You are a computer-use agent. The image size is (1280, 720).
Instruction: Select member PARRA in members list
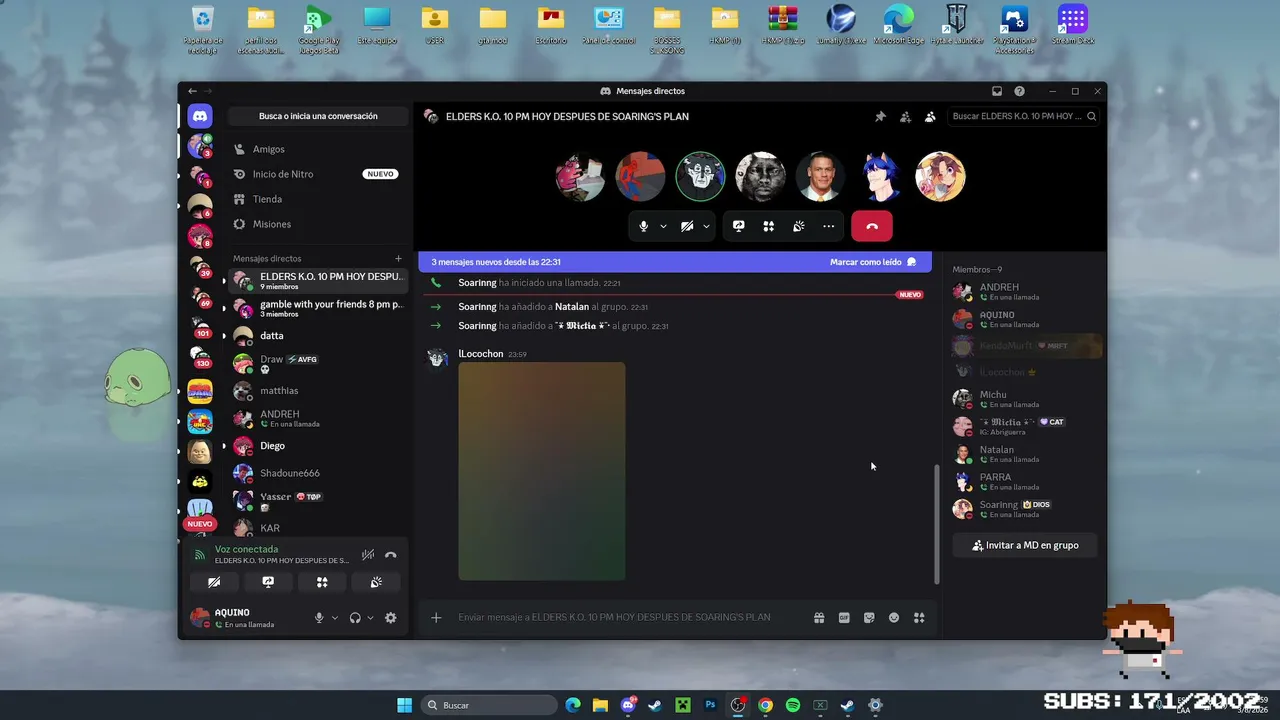click(x=1025, y=482)
